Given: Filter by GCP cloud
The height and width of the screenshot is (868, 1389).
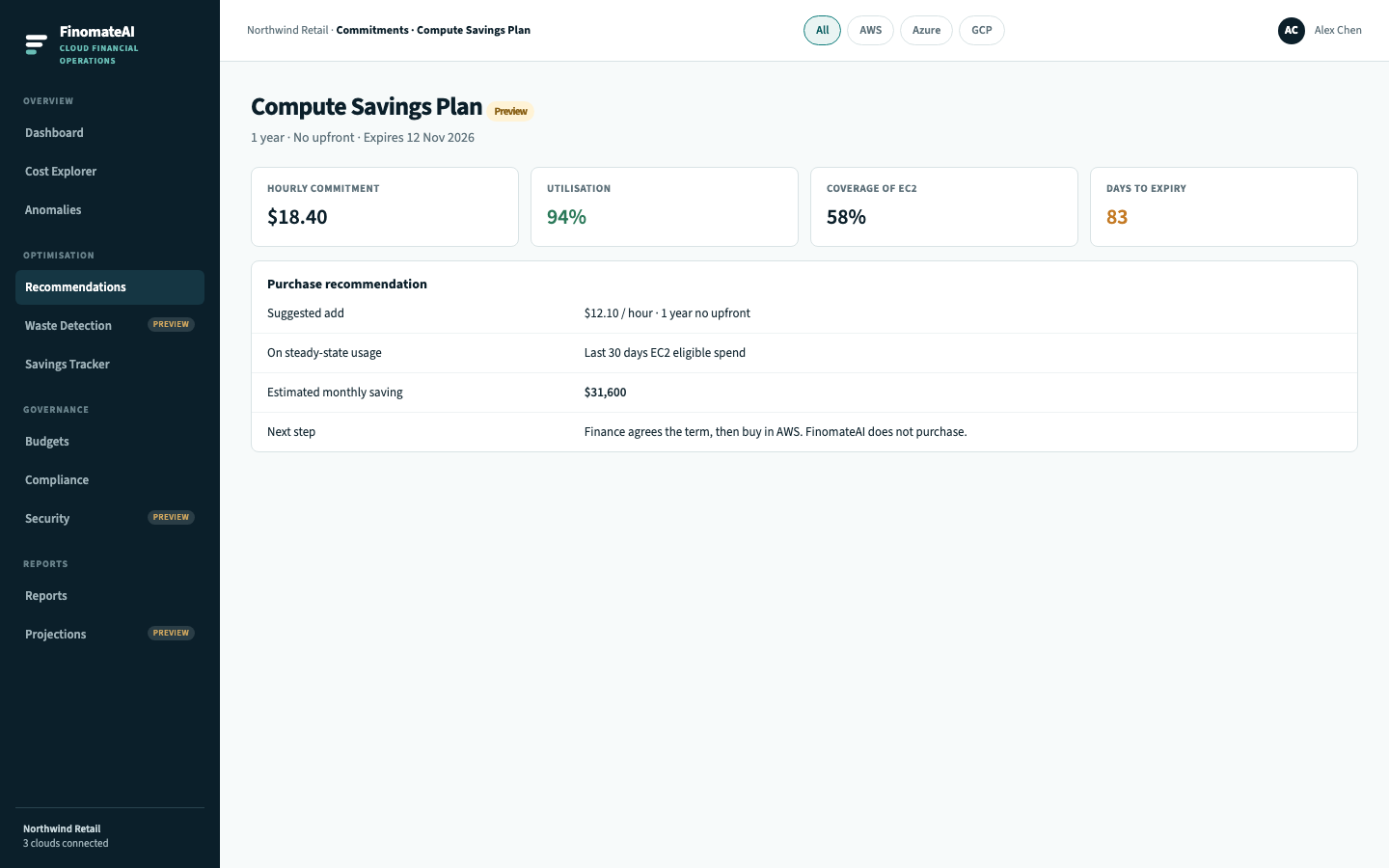Looking at the screenshot, I should pos(982,31).
